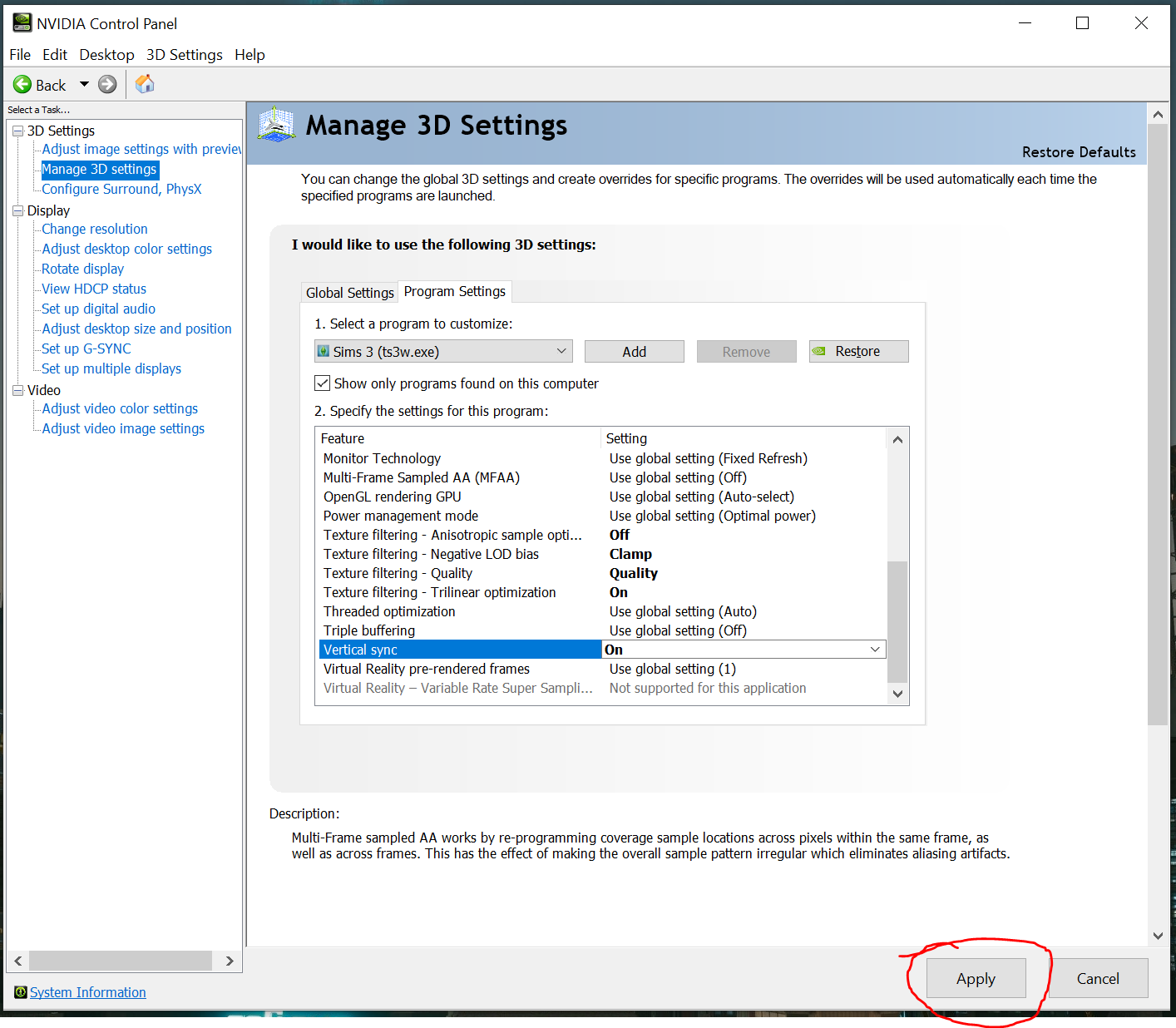The height and width of the screenshot is (1028, 1176).
Task: Select Threaded optimization row
Action: (x=603, y=611)
